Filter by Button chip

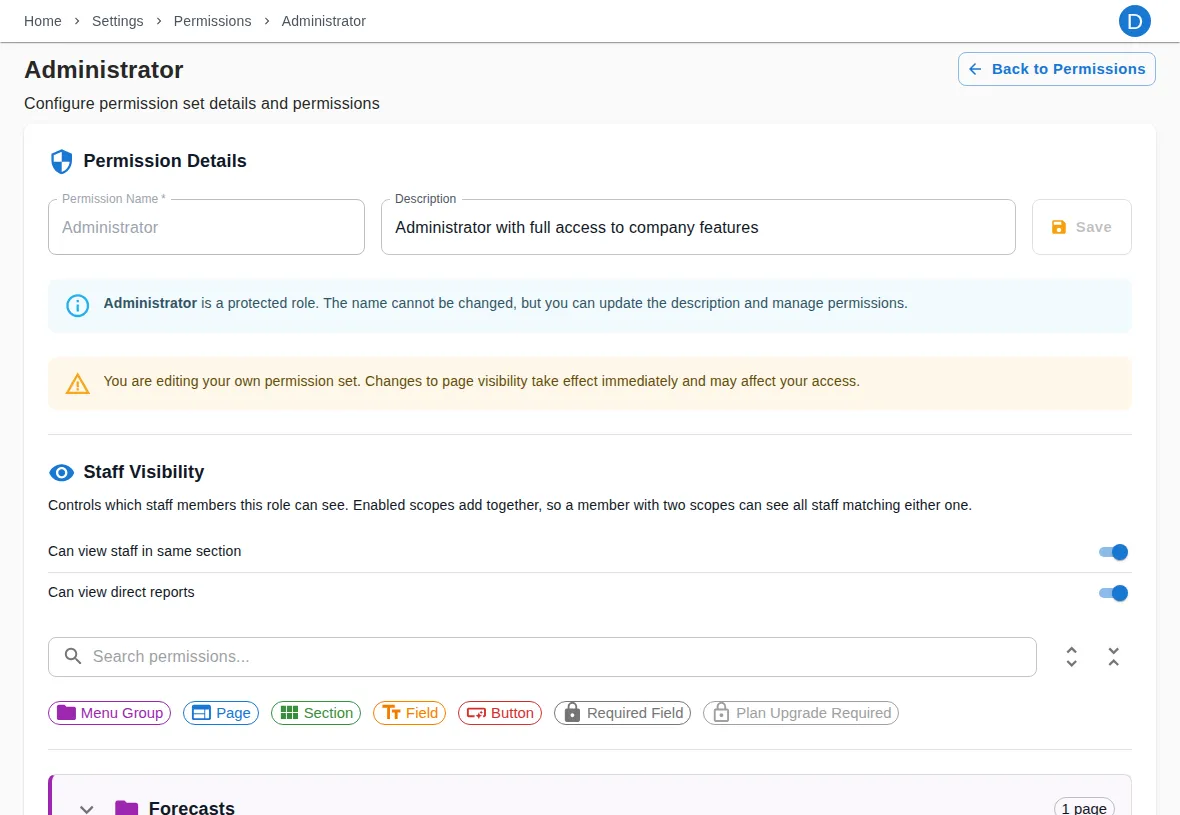tap(500, 713)
